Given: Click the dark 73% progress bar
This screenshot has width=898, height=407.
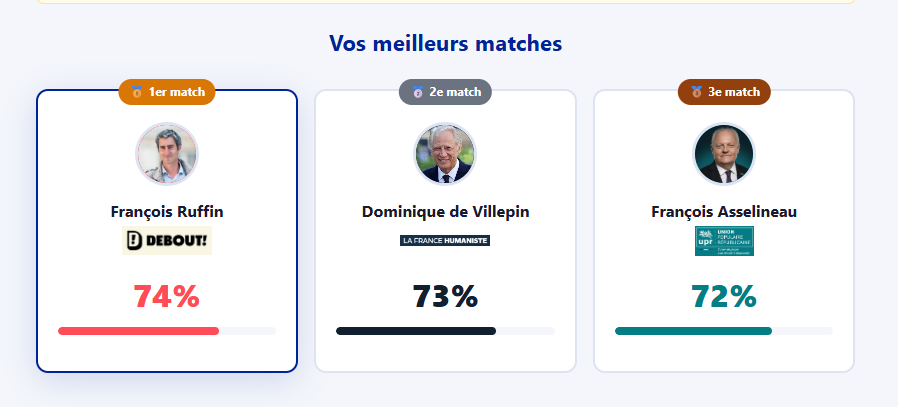Looking at the screenshot, I should click(416, 331).
